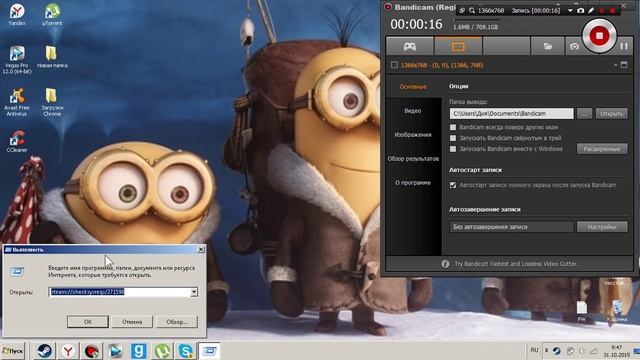Select the CCleaner desktop icon
This screenshot has width=640, height=360.
tap(17, 141)
